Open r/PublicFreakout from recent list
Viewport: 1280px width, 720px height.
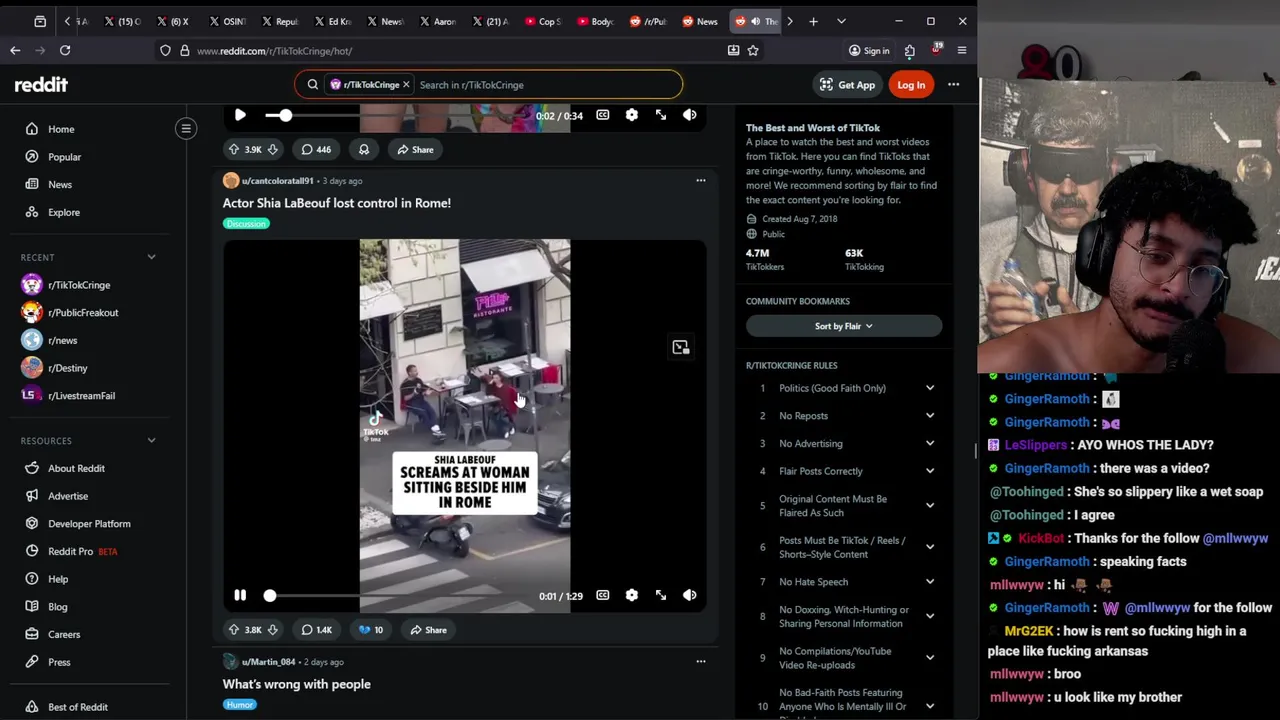pos(83,312)
